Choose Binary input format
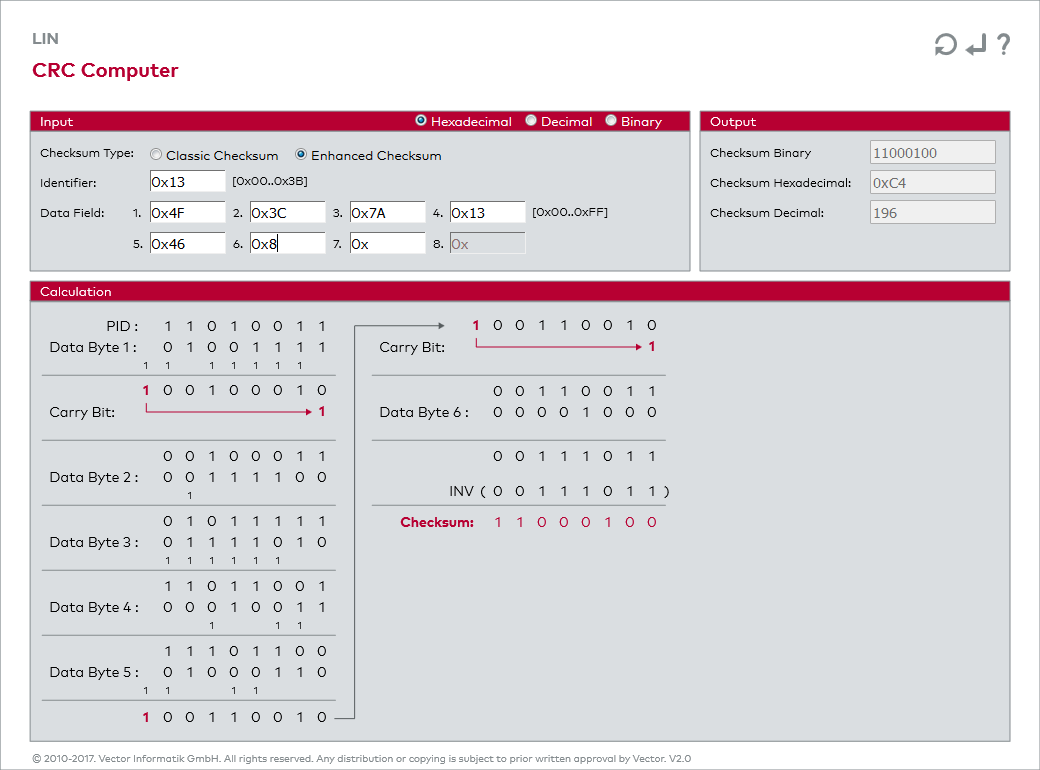 click(x=611, y=121)
